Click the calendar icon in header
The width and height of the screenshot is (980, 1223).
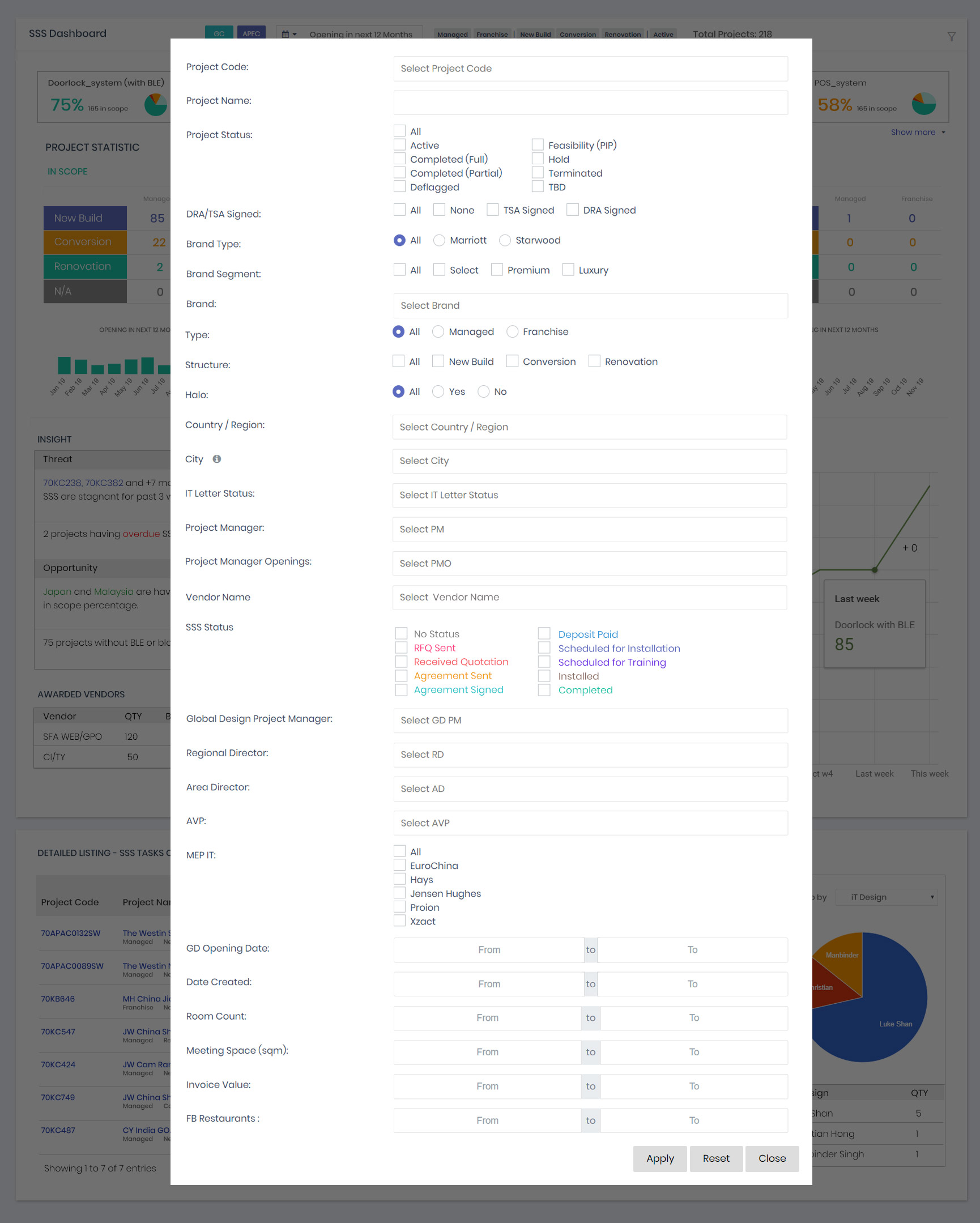pos(286,34)
